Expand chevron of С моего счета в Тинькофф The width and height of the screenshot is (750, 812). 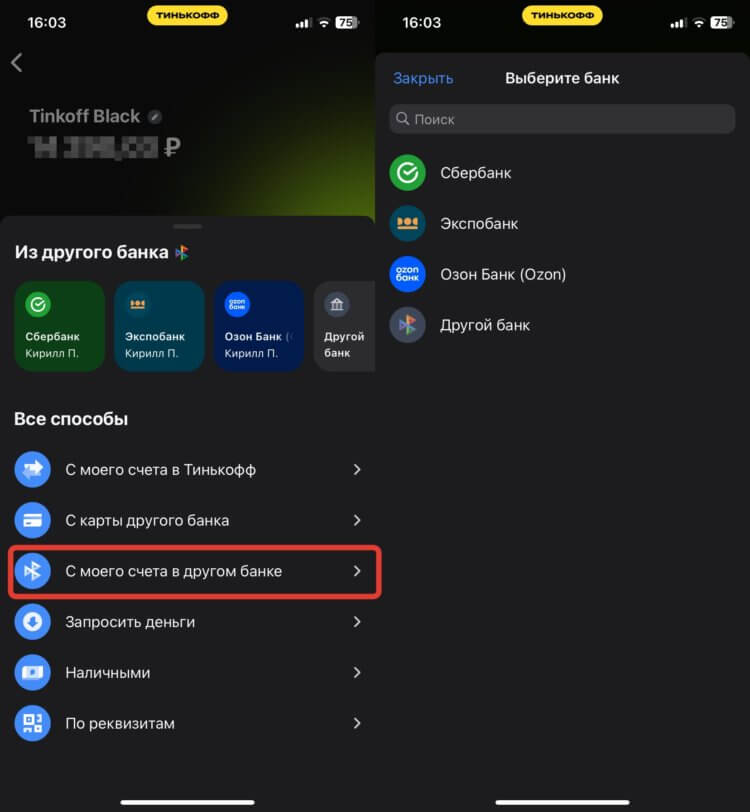(357, 470)
